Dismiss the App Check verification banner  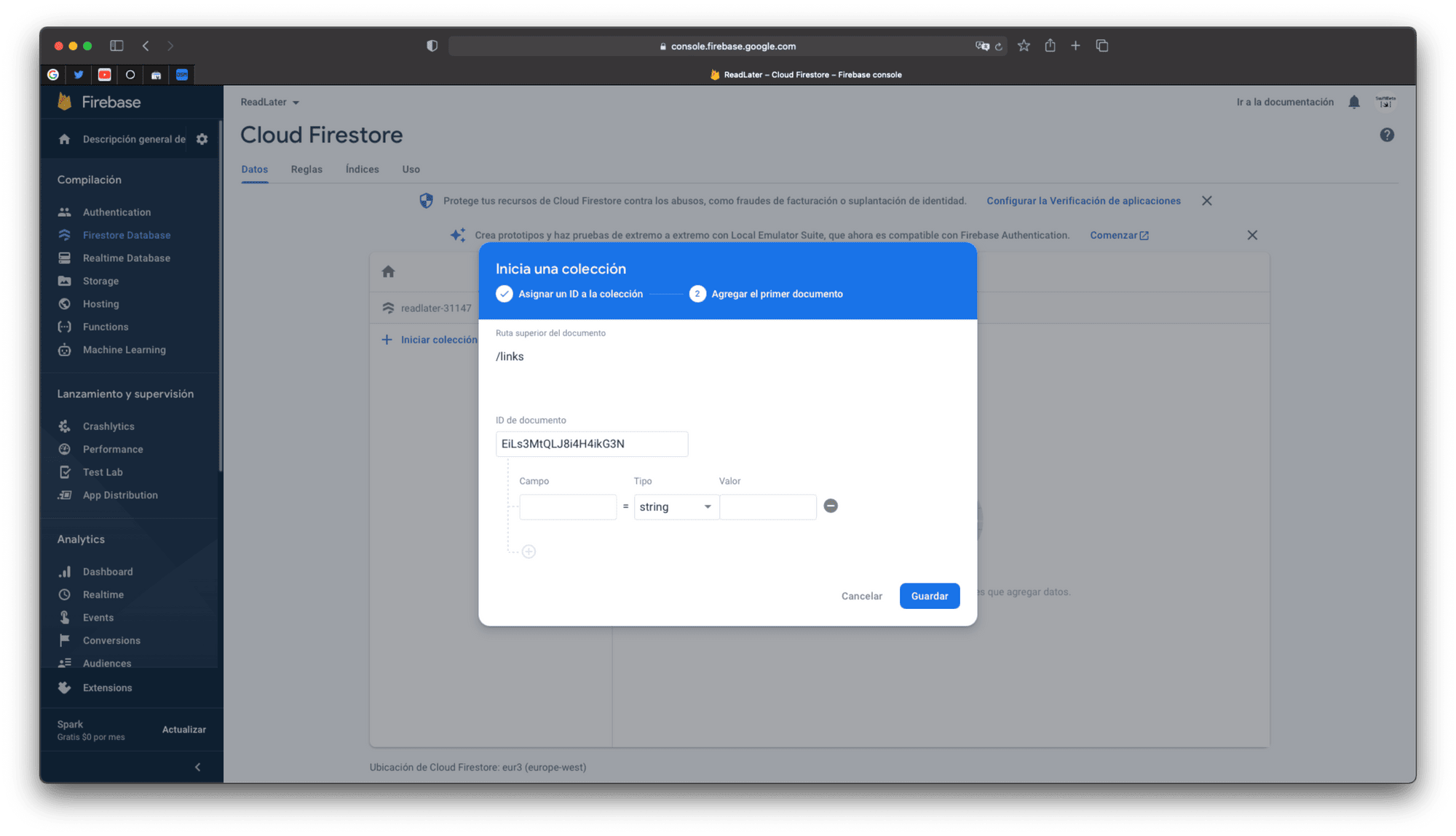pyautogui.click(x=1207, y=201)
